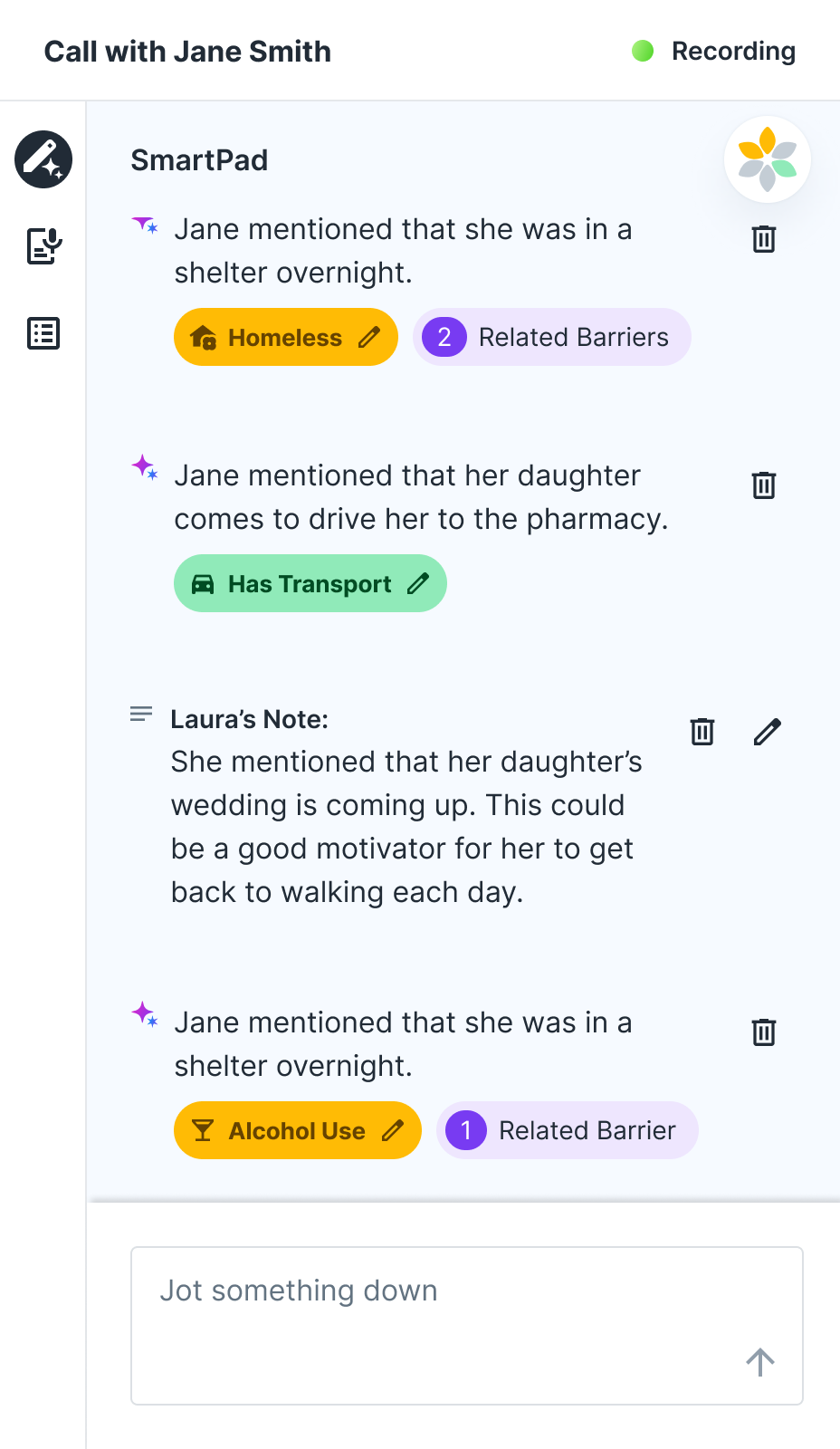This screenshot has height=1449, width=840.
Task: Click the Call with Jane Smith title
Action: pos(187,52)
